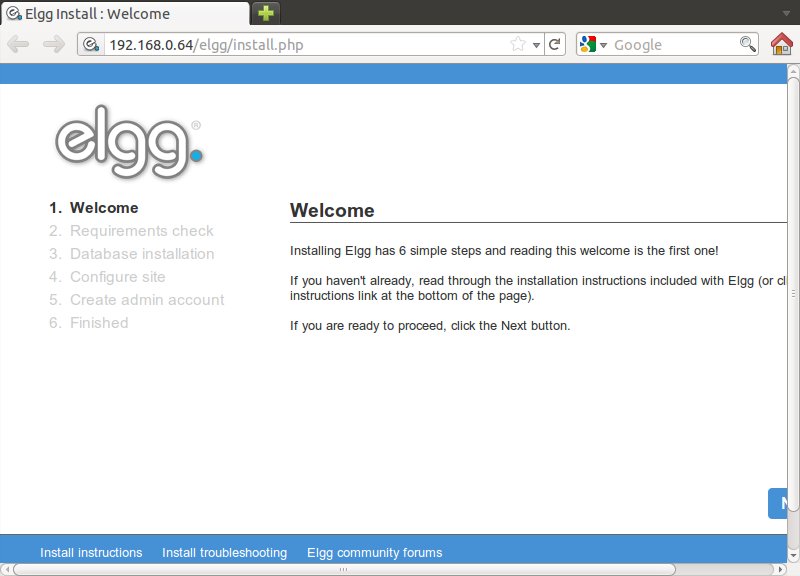Click the site identity icon in the address bar
This screenshot has height=576, width=800.
point(91,44)
